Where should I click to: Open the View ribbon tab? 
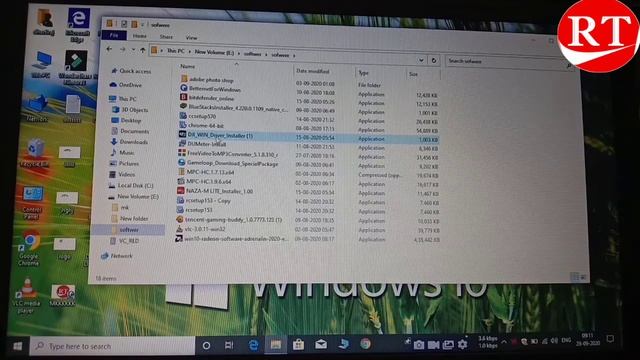191,38
